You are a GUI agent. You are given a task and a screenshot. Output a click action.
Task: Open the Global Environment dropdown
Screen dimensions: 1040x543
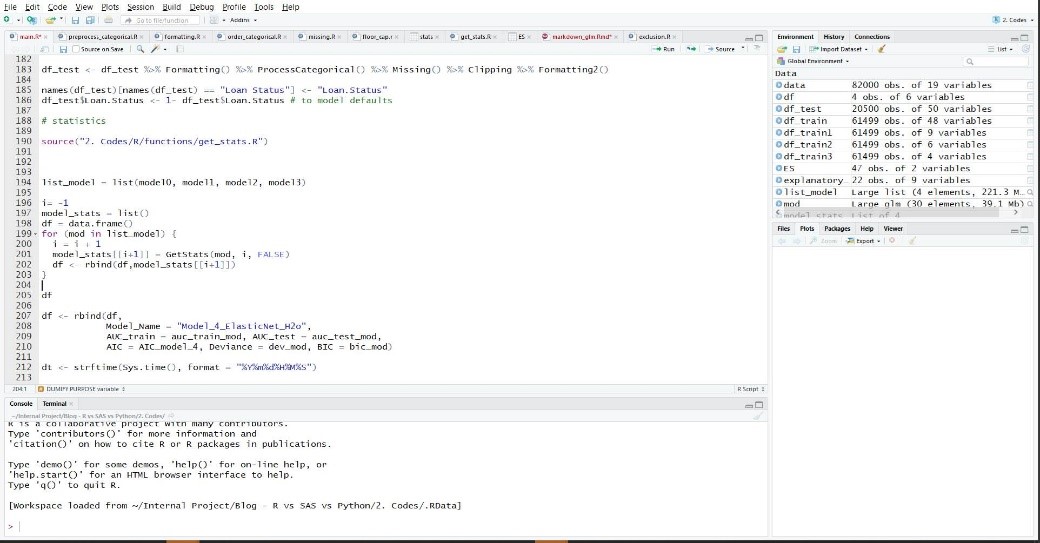[814, 61]
